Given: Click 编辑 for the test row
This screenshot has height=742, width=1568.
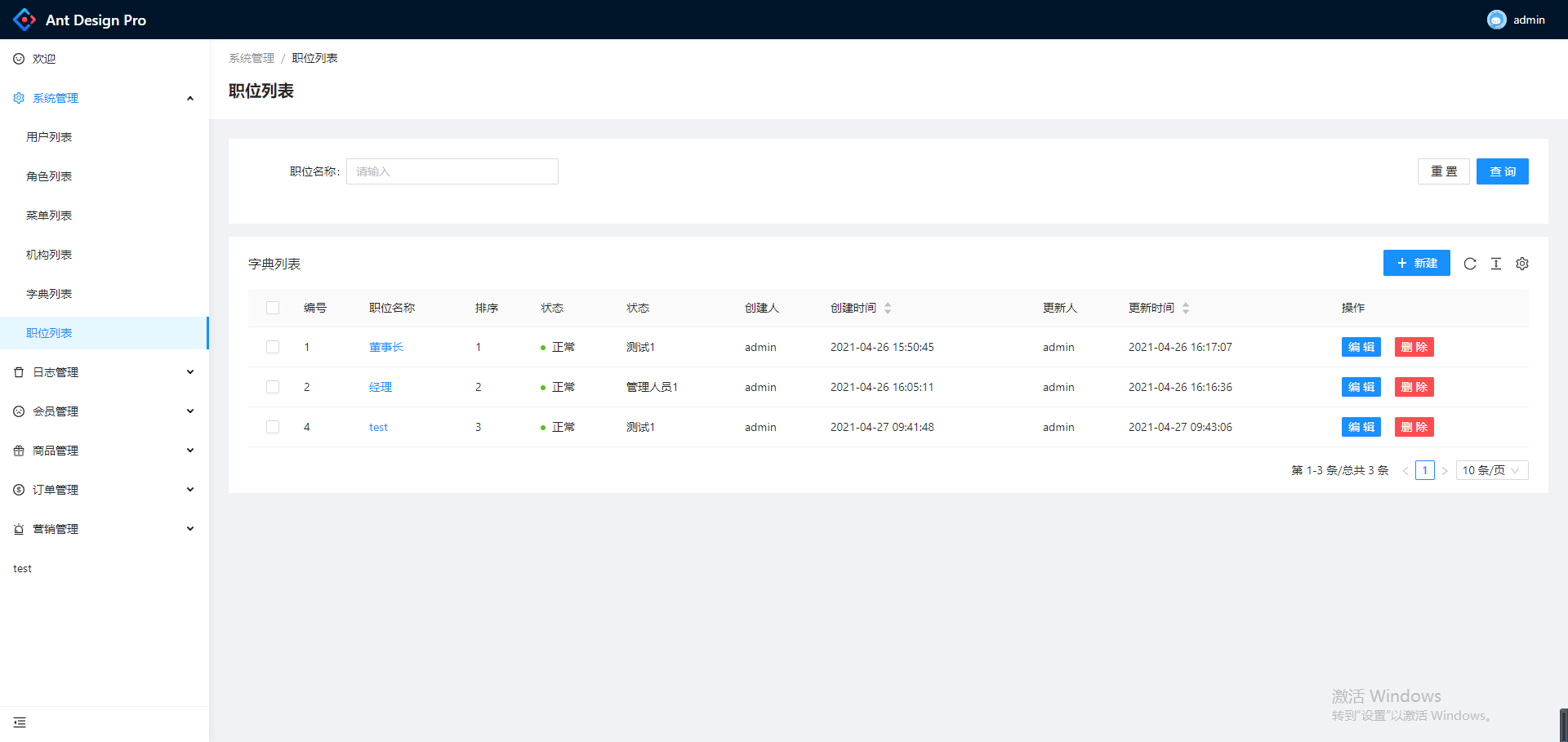Looking at the screenshot, I should click(x=1361, y=427).
